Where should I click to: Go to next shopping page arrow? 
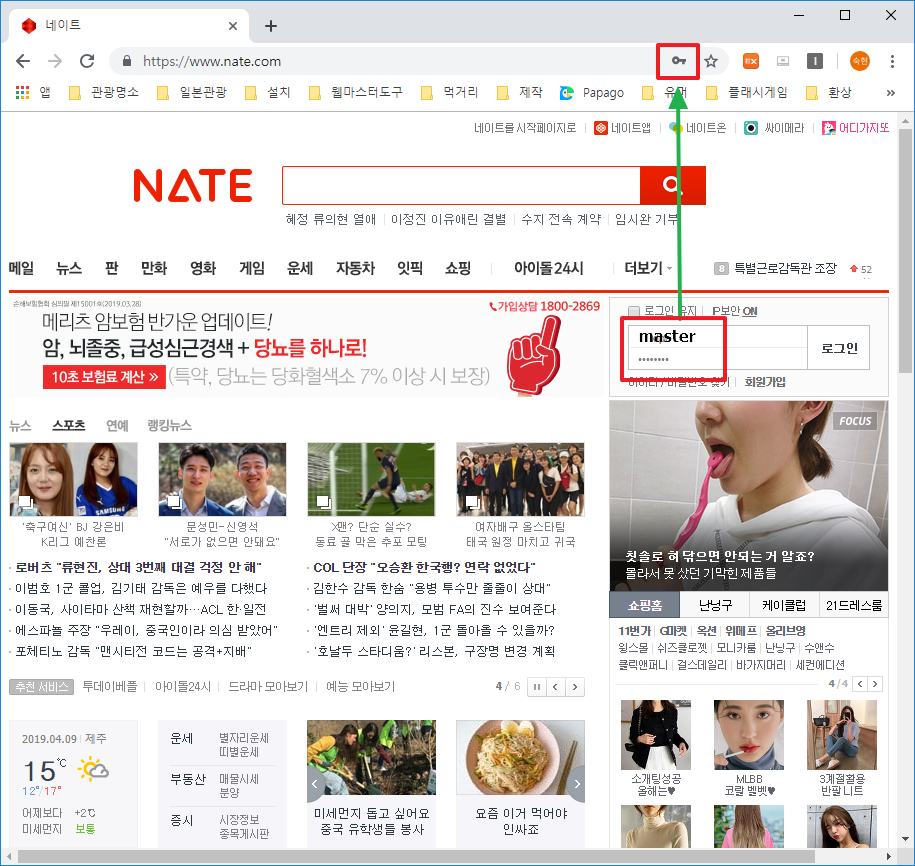(x=875, y=684)
